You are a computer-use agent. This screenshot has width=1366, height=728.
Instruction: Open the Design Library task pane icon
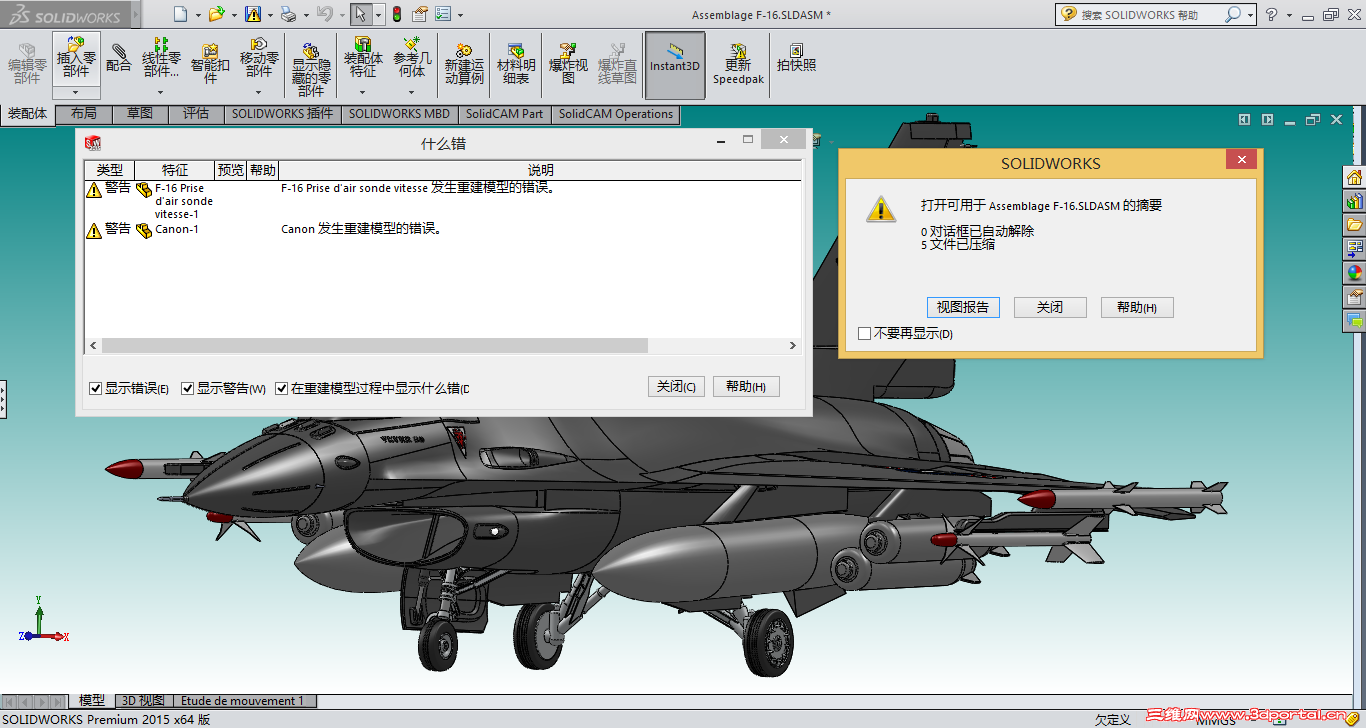(x=1354, y=201)
